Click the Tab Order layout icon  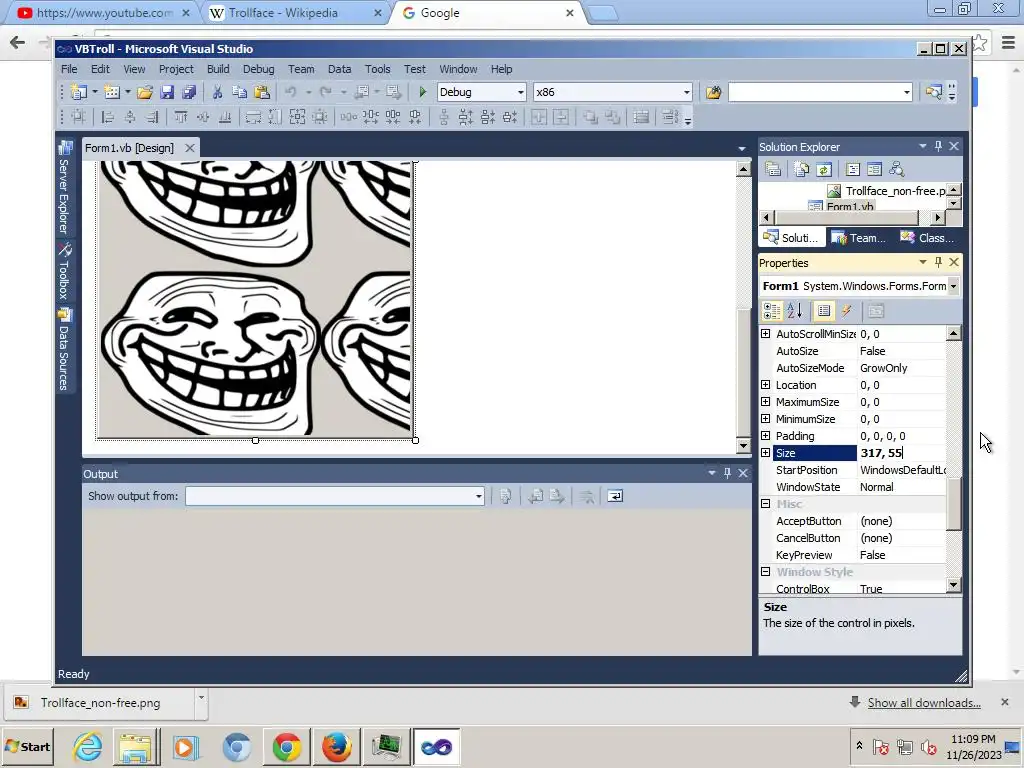670,117
